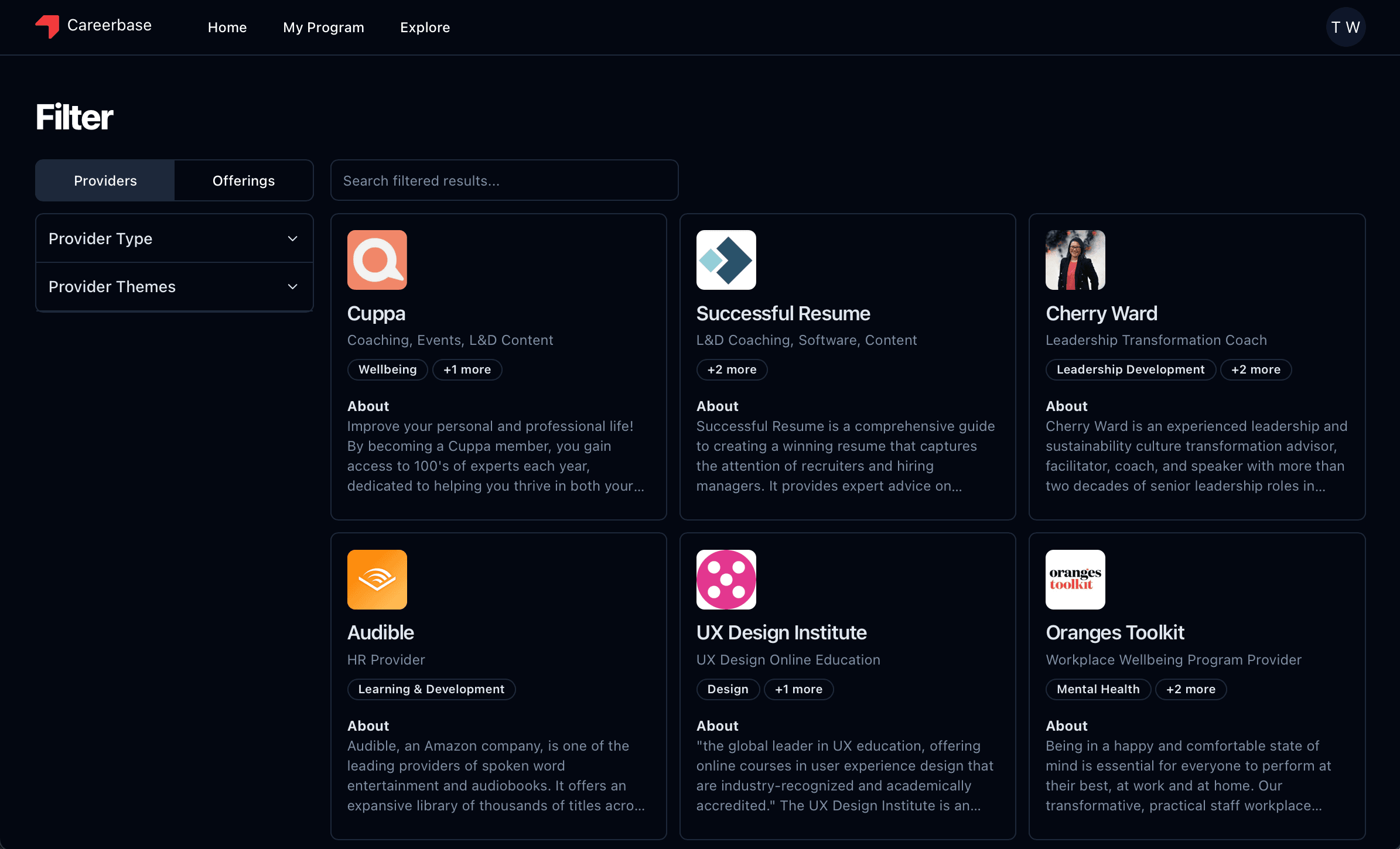Click the Careerbase red logo icon
Image resolution: width=1400 pixels, height=849 pixels.
47,26
